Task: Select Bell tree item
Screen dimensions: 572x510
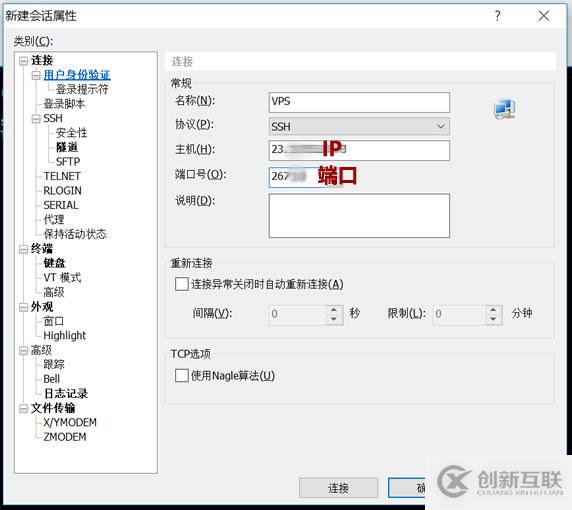Action: tap(51, 379)
